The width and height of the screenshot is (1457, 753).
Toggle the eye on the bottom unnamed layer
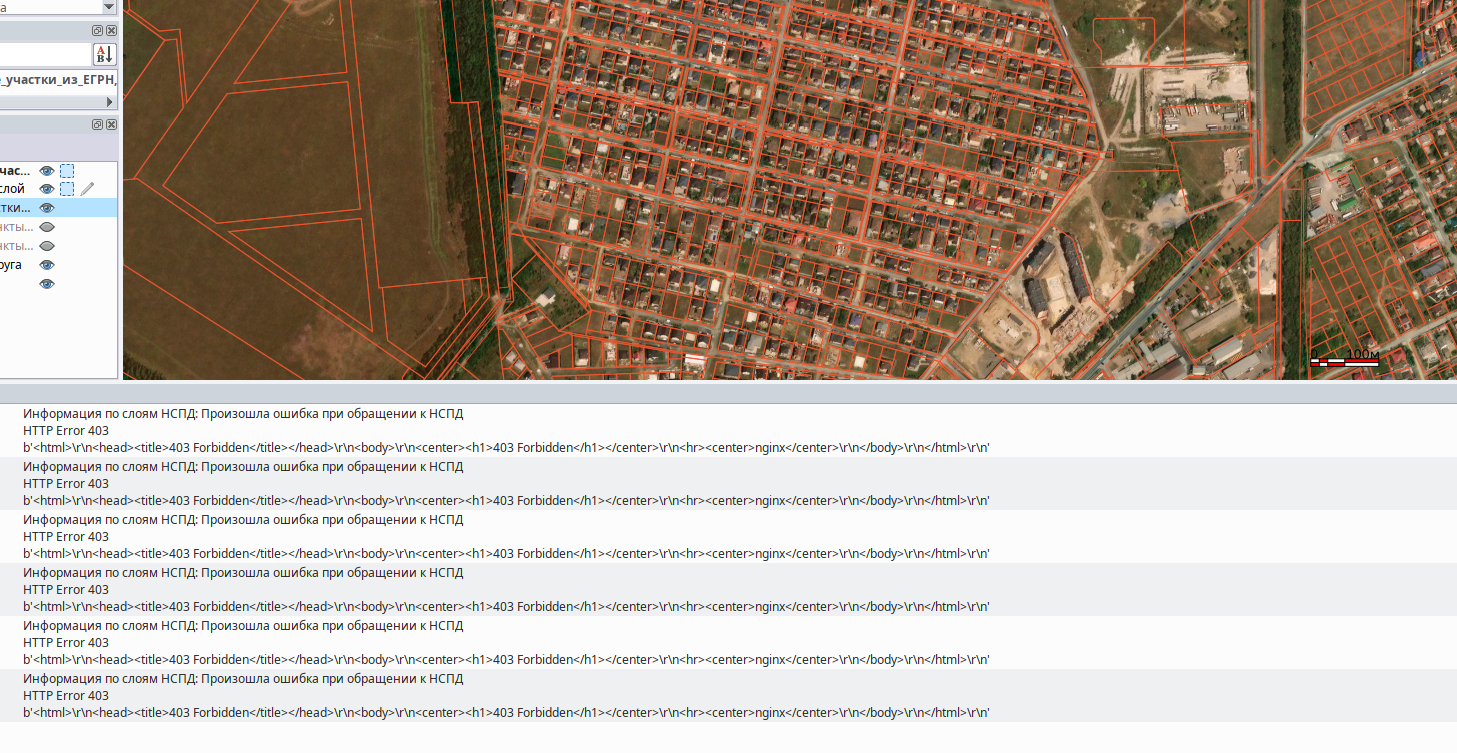46,283
